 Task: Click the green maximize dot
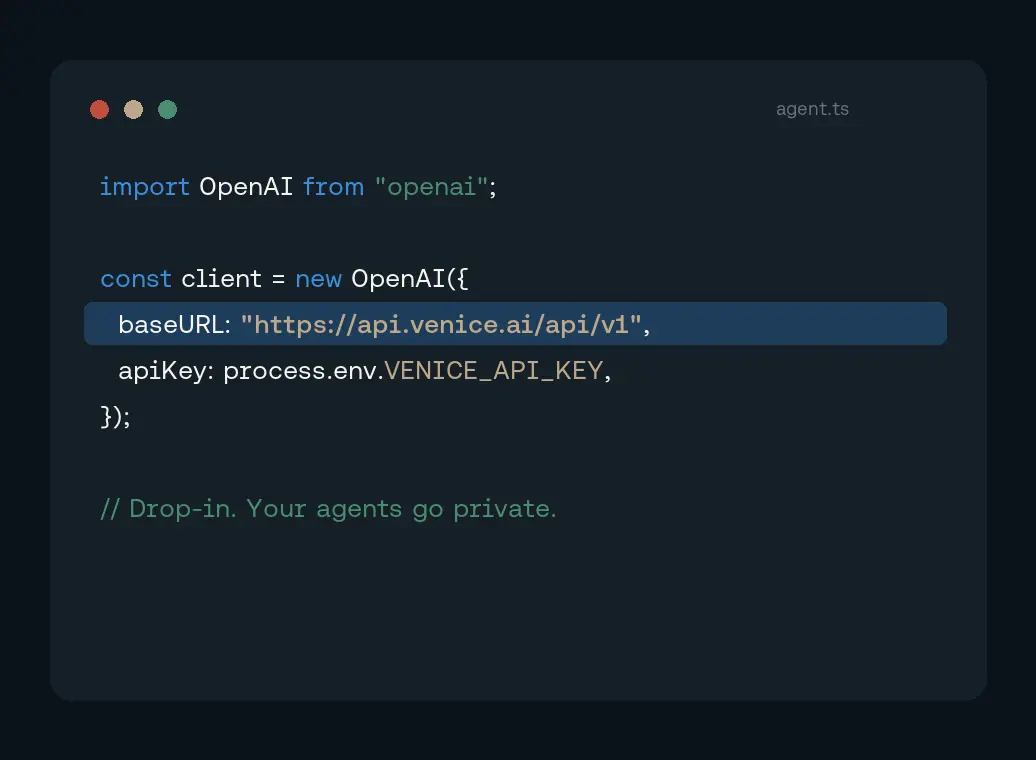pos(168,110)
